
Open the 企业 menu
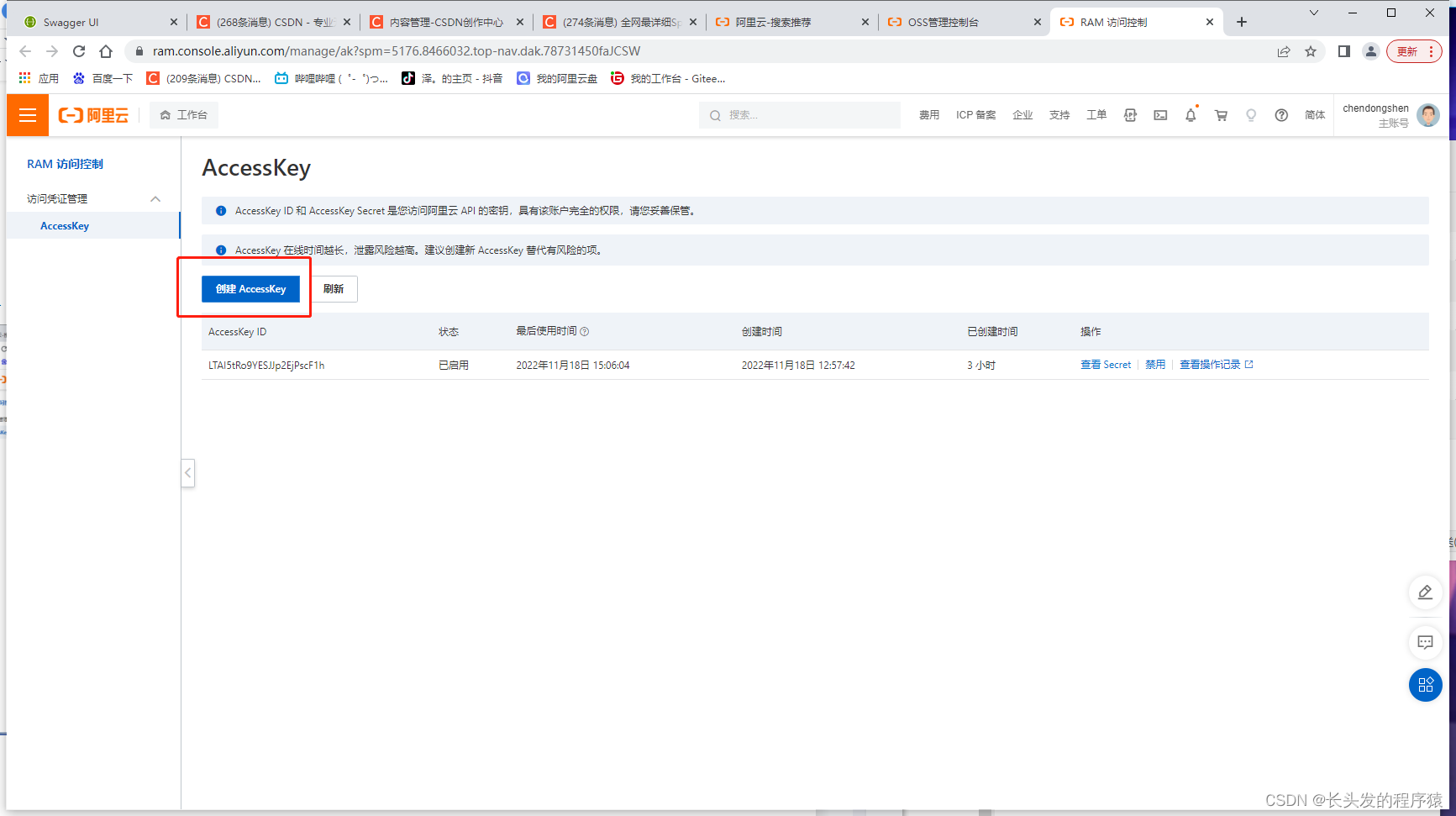click(x=1022, y=115)
